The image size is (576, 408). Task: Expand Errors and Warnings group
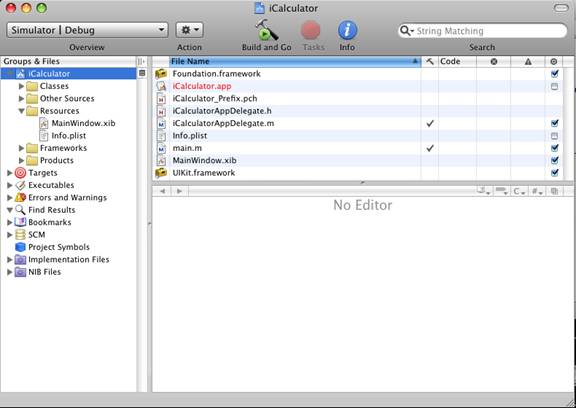(10, 198)
